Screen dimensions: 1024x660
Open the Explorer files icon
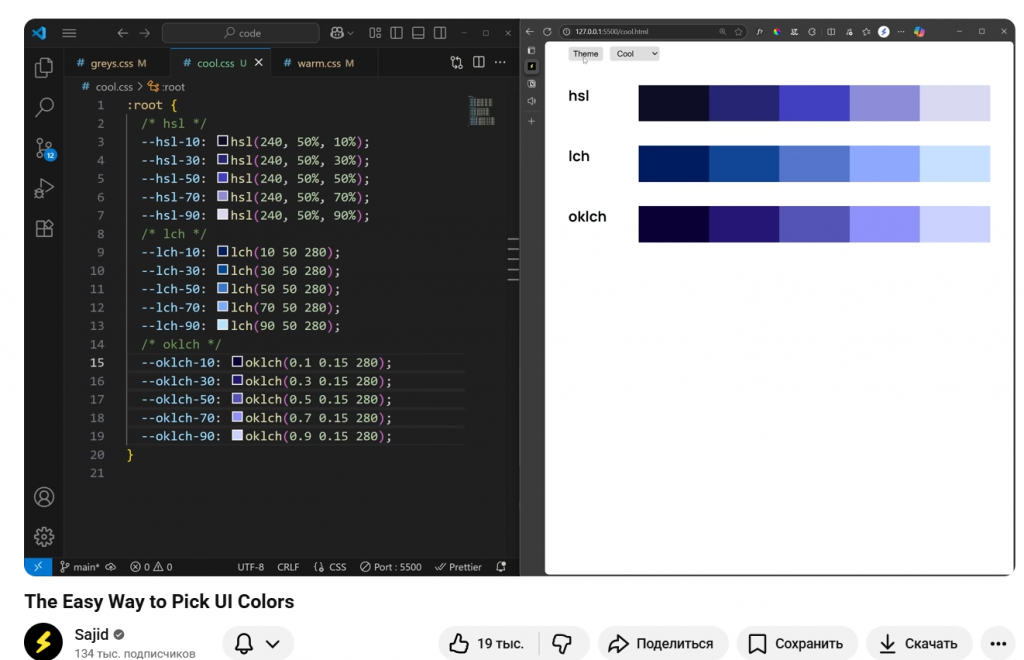point(44,67)
